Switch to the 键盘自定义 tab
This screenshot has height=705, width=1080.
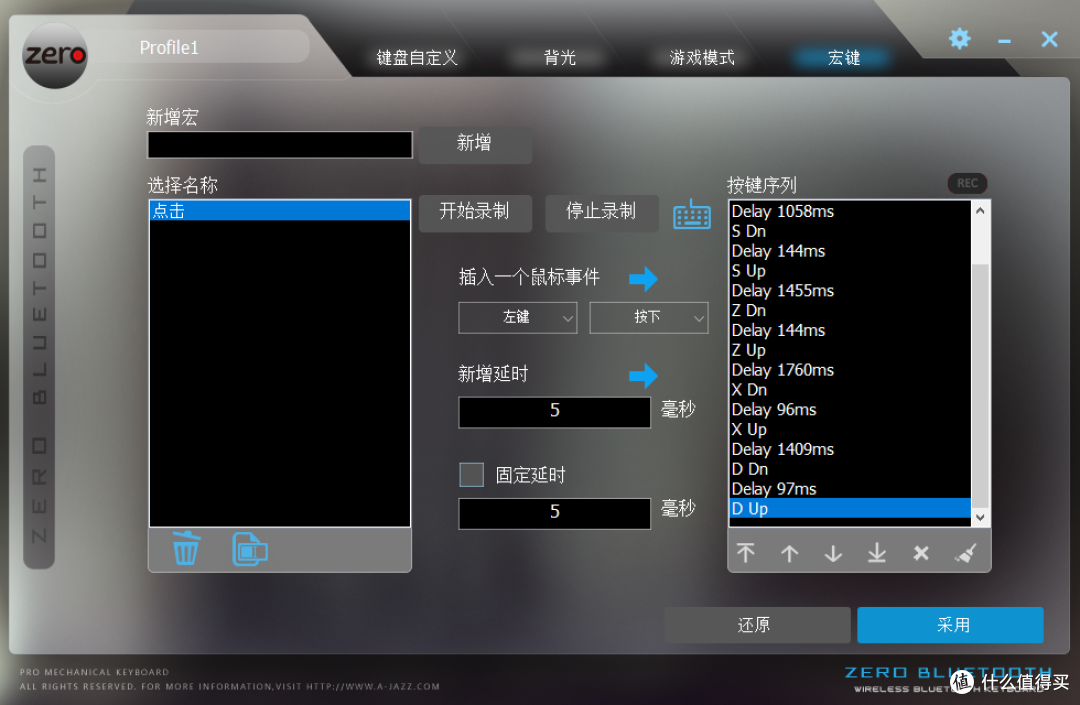pyautogui.click(x=417, y=57)
